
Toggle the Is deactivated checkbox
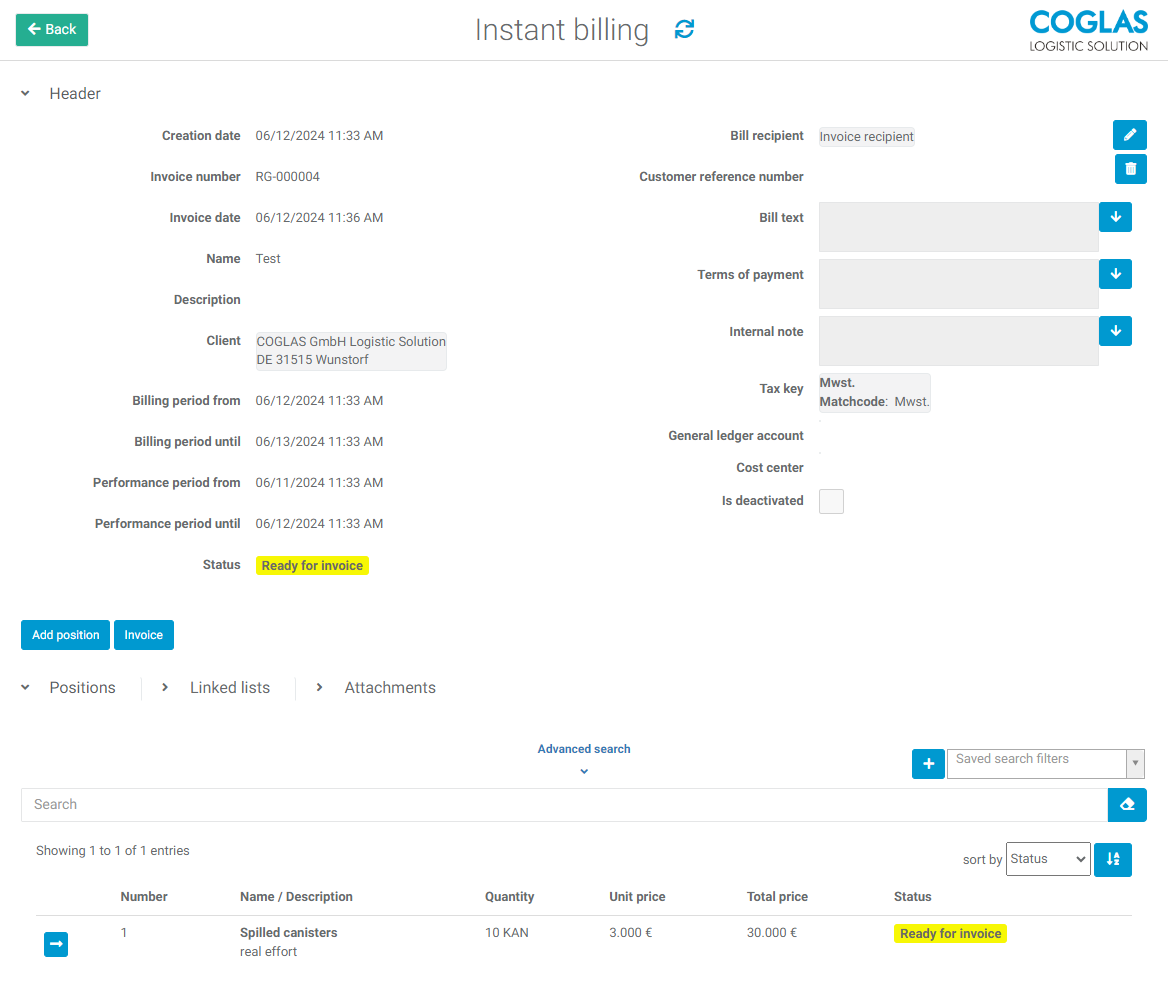[831, 502]
